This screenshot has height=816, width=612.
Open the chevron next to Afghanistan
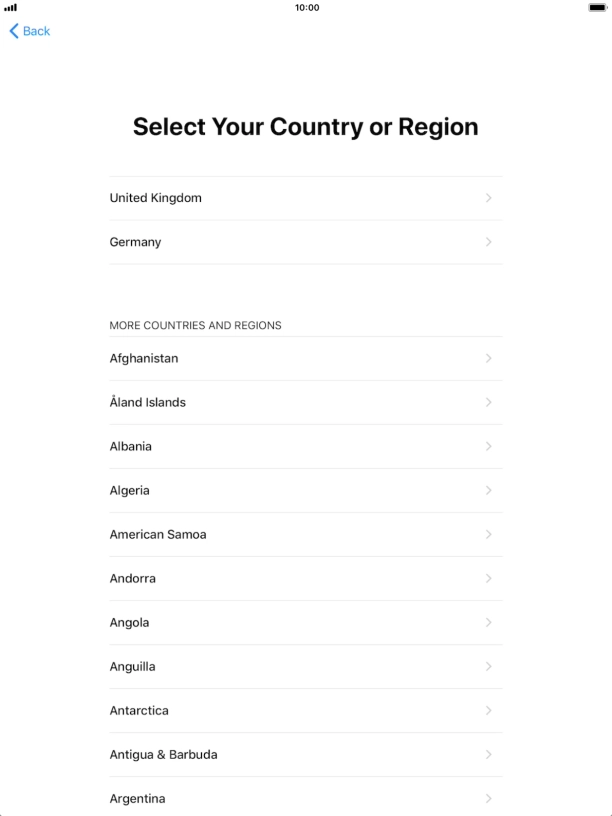[488, 358]
